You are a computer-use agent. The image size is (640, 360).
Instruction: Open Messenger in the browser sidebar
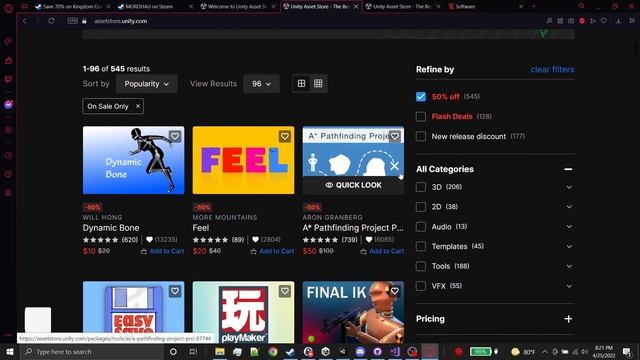(x=8, y=104)
